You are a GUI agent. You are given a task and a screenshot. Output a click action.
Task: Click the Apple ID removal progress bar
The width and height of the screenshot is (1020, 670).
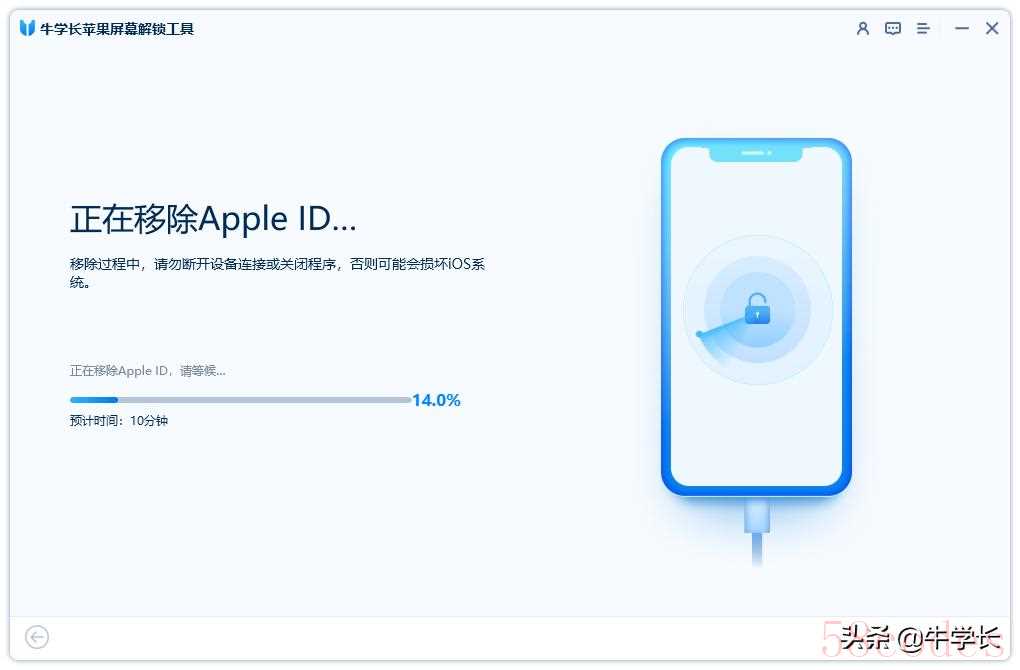[241, 400]
